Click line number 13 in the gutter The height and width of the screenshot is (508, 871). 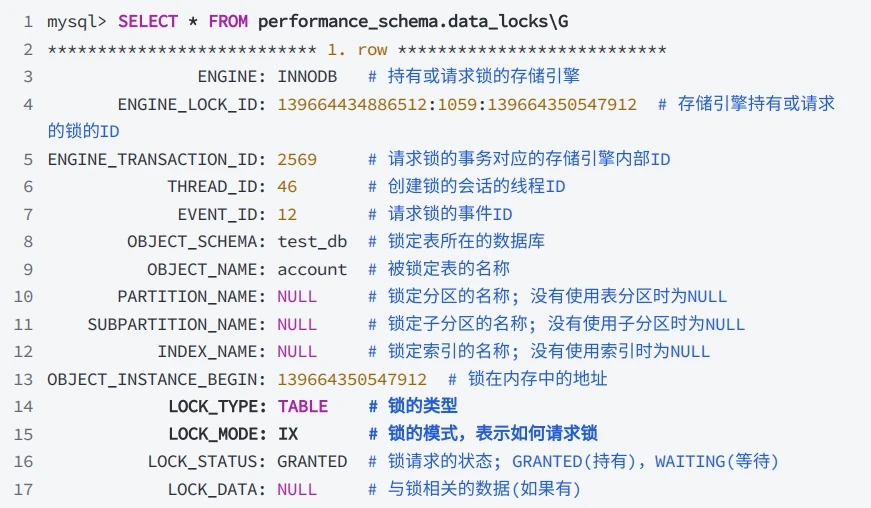23,380
